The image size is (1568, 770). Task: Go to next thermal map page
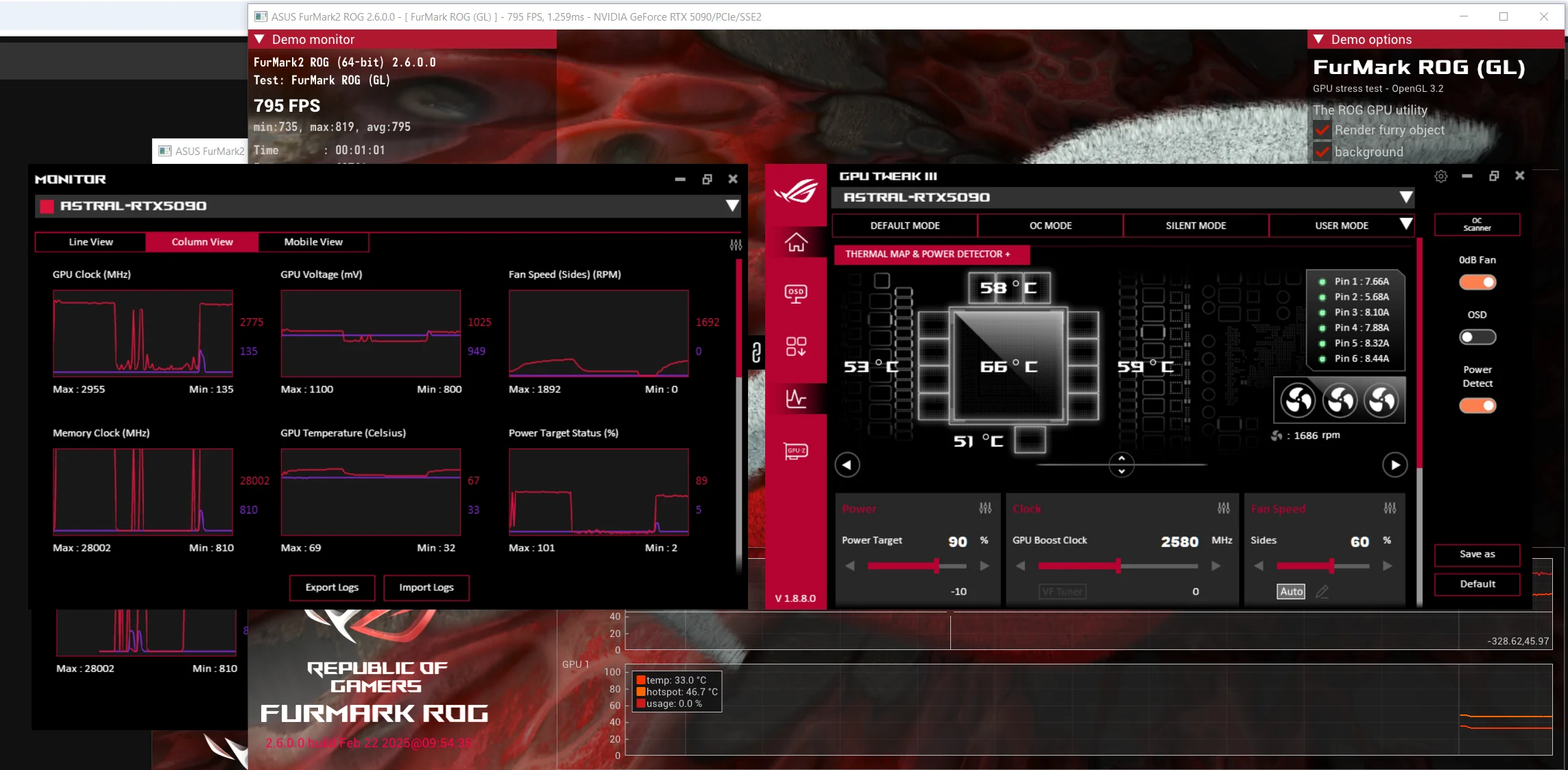pos(1395,465)
